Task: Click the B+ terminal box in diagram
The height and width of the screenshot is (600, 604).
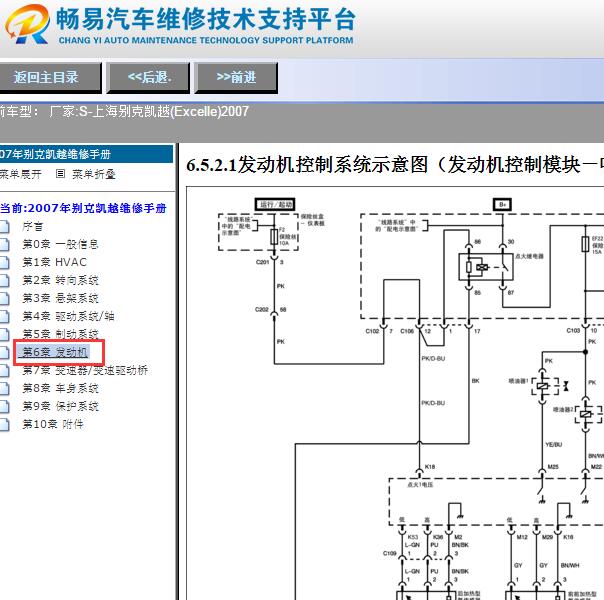Action: (x=502, y=204)
